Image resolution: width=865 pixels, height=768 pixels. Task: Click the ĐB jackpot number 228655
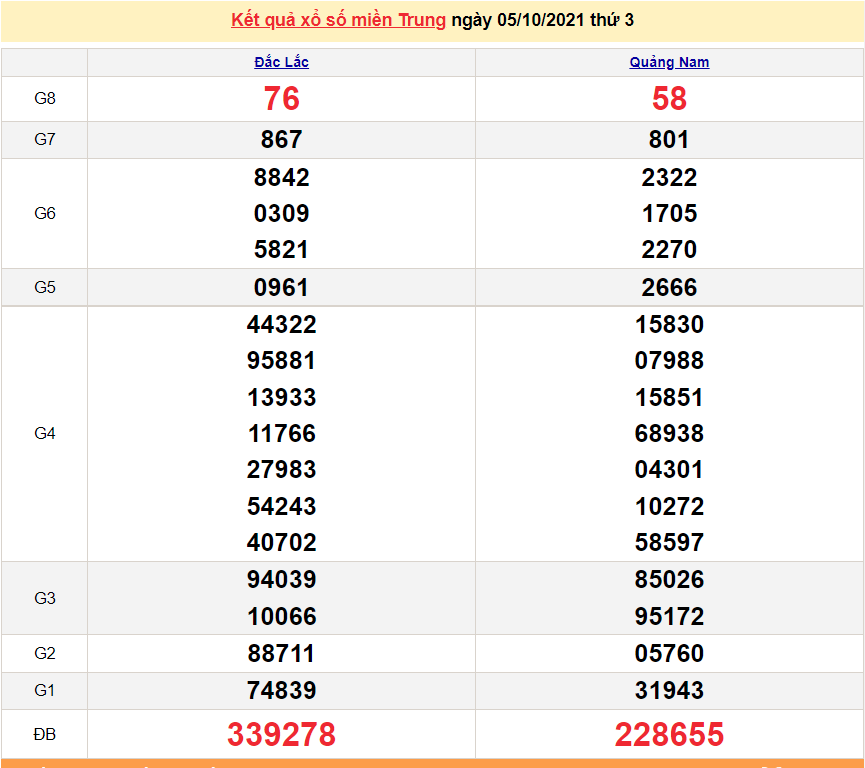click(669, 733)
